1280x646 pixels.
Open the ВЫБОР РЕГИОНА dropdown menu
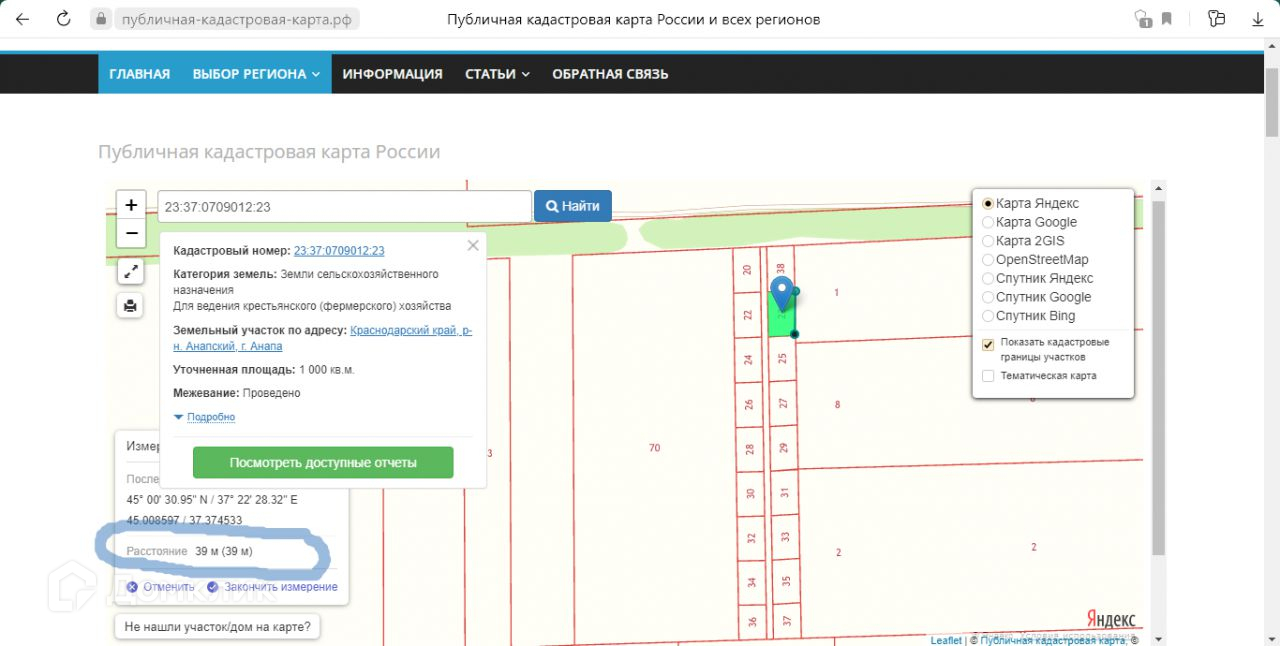click(256, 74)
